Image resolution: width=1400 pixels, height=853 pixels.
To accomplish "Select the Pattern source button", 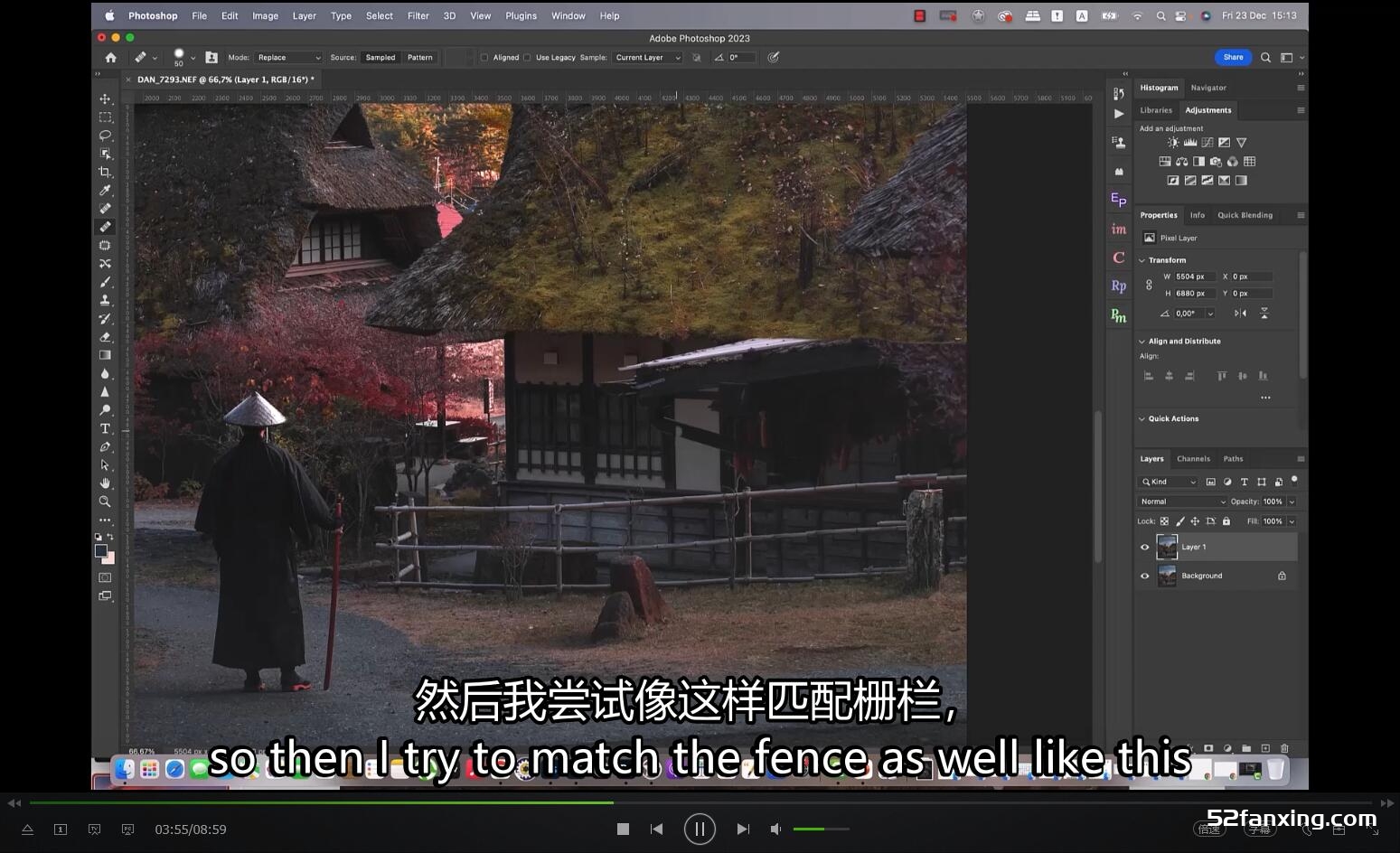I will (419, 57).
